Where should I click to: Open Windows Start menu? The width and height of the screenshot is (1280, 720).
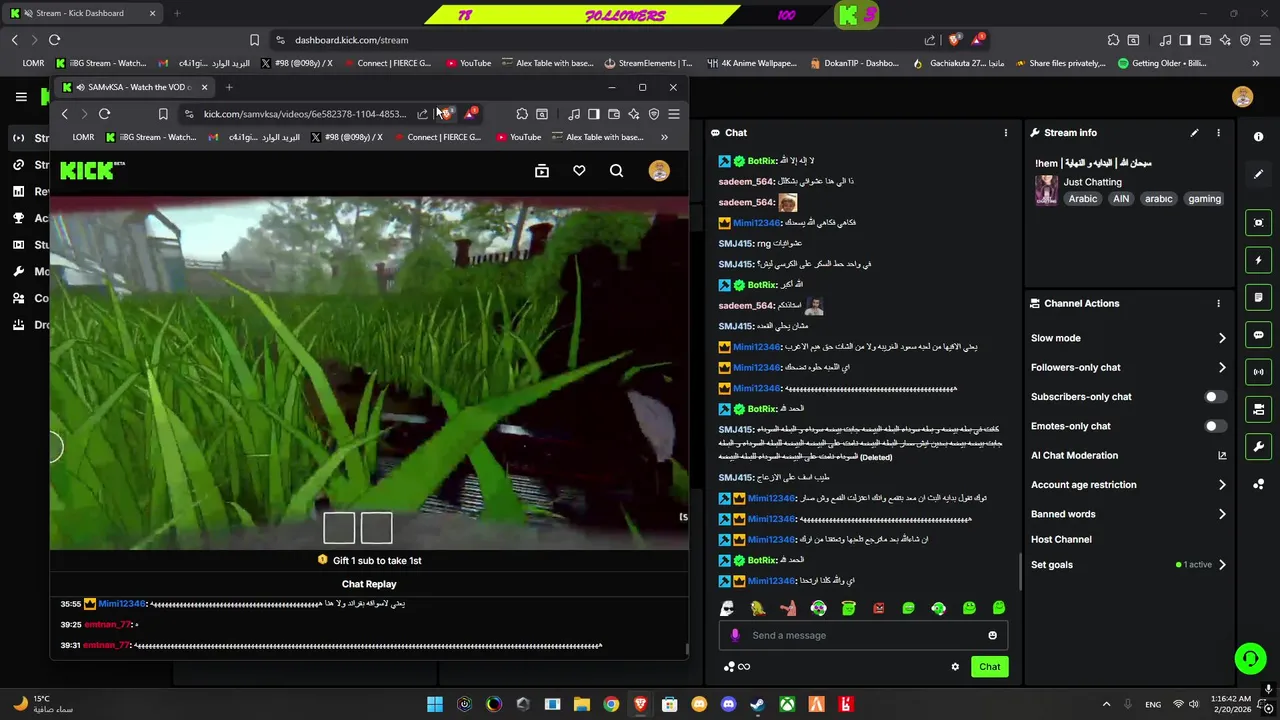pyautogui.click(x=435, y=704)
